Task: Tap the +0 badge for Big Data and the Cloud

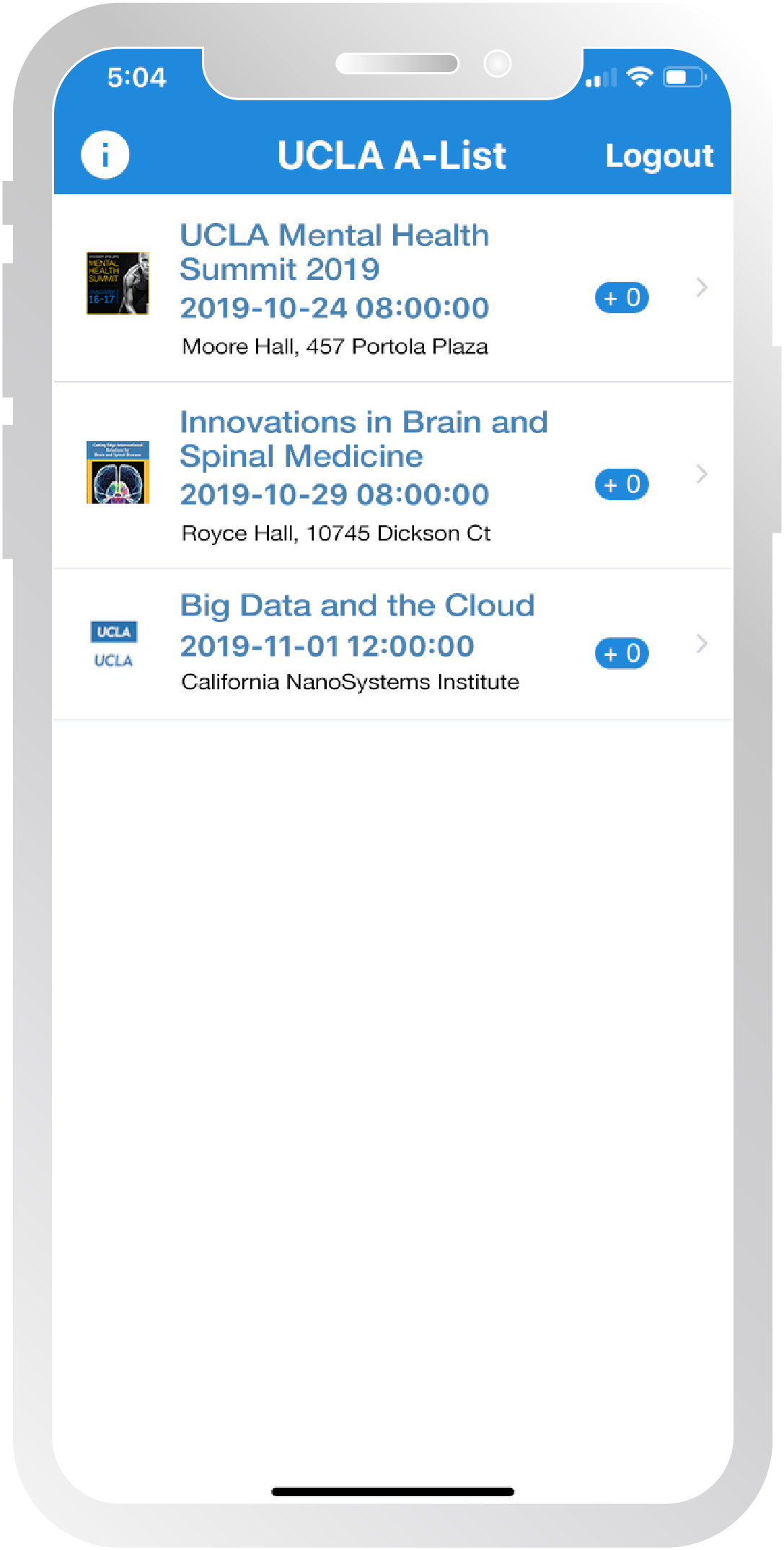Action: click(622, 654)
